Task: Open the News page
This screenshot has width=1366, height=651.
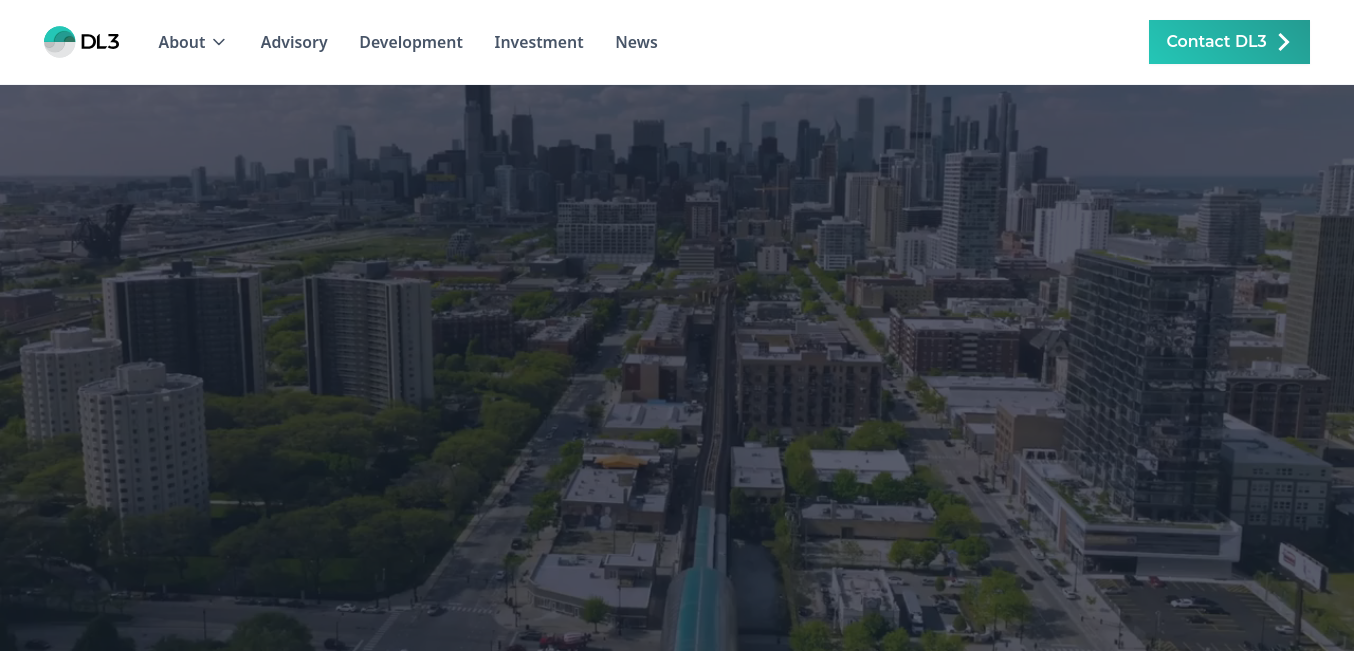Action: point(636,42)
